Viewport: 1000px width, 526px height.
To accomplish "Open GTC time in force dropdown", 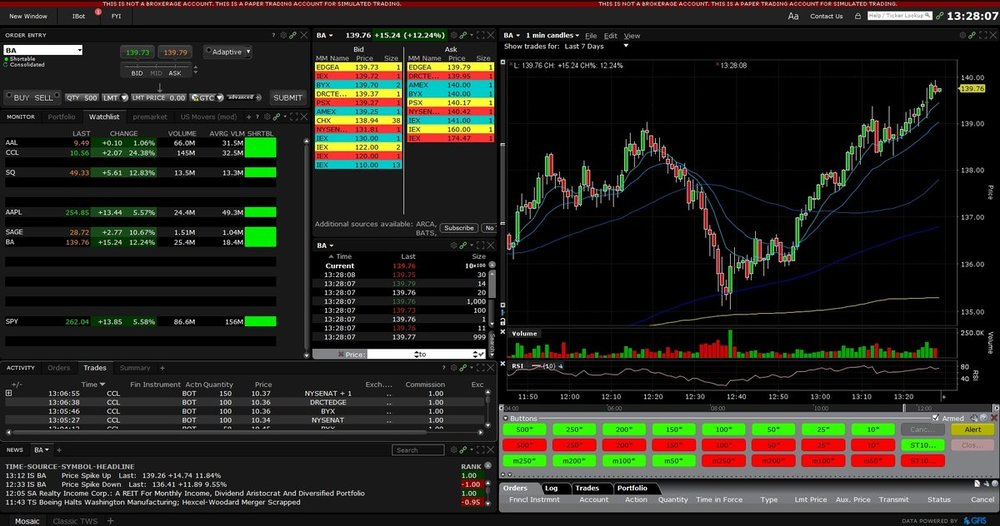I will [219, 98].
